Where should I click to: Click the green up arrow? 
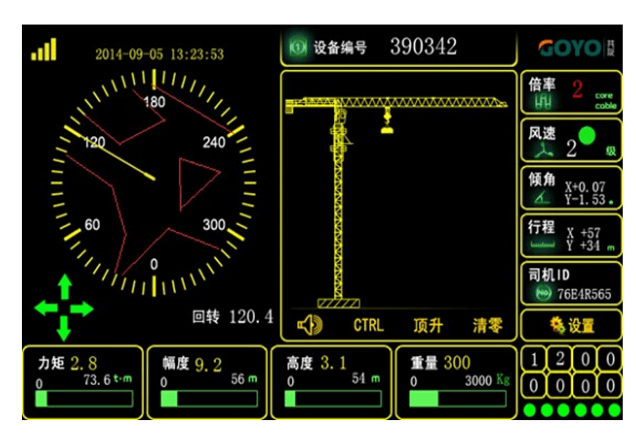[64, 286]
